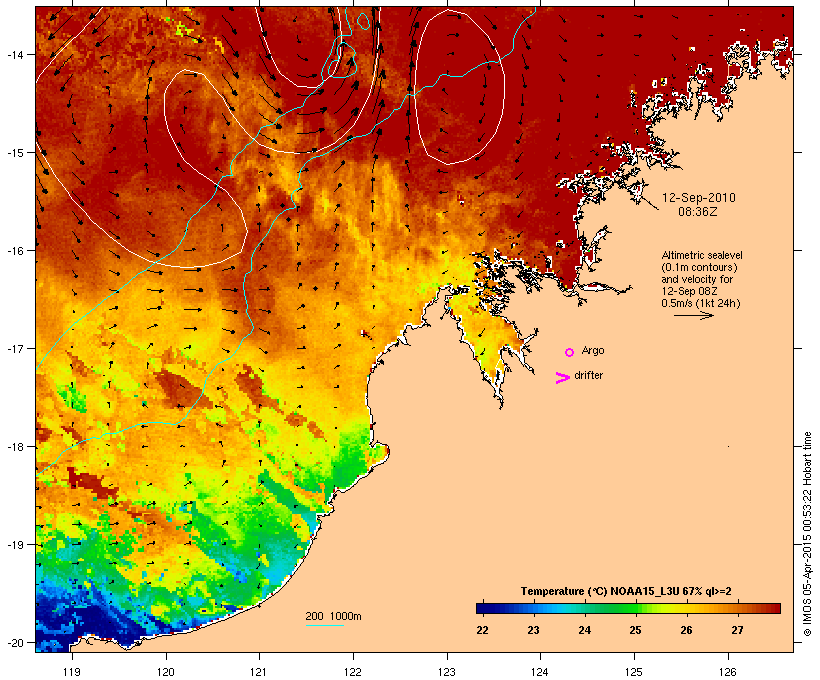Screen dimensions: 820x680
Task: Click the '(0.1m contours)' text line
Action: (x=699, y=267)
